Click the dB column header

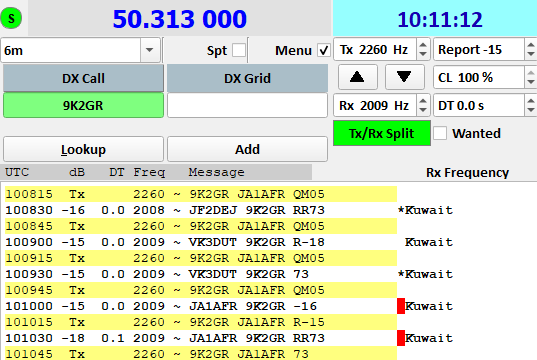coord(77,172)
